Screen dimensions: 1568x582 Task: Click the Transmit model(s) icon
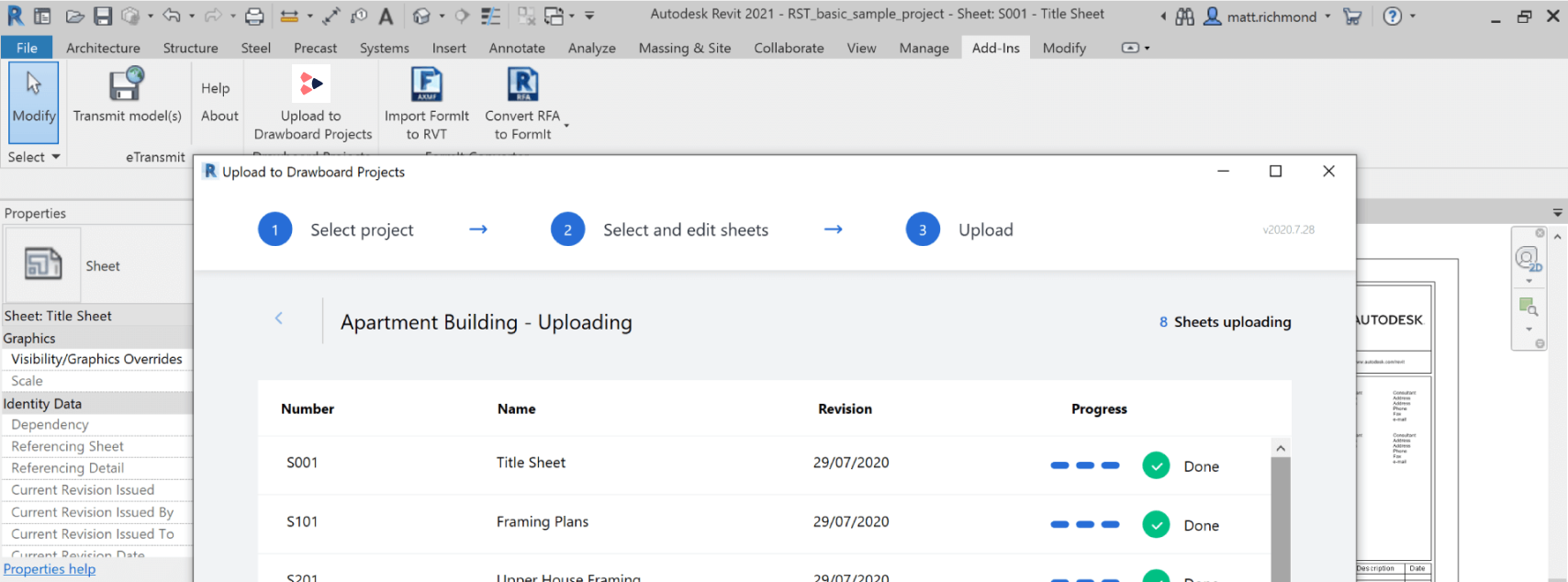127,84
